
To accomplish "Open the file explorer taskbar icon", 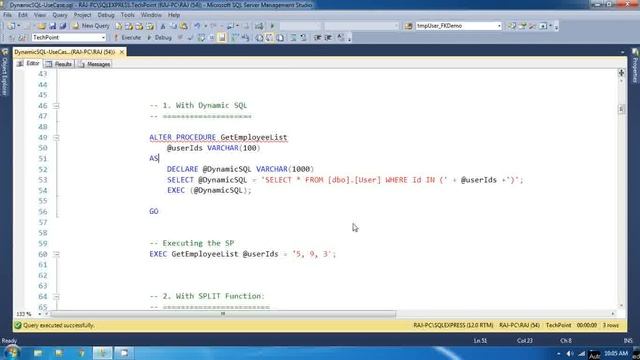I will click(38, 353).
